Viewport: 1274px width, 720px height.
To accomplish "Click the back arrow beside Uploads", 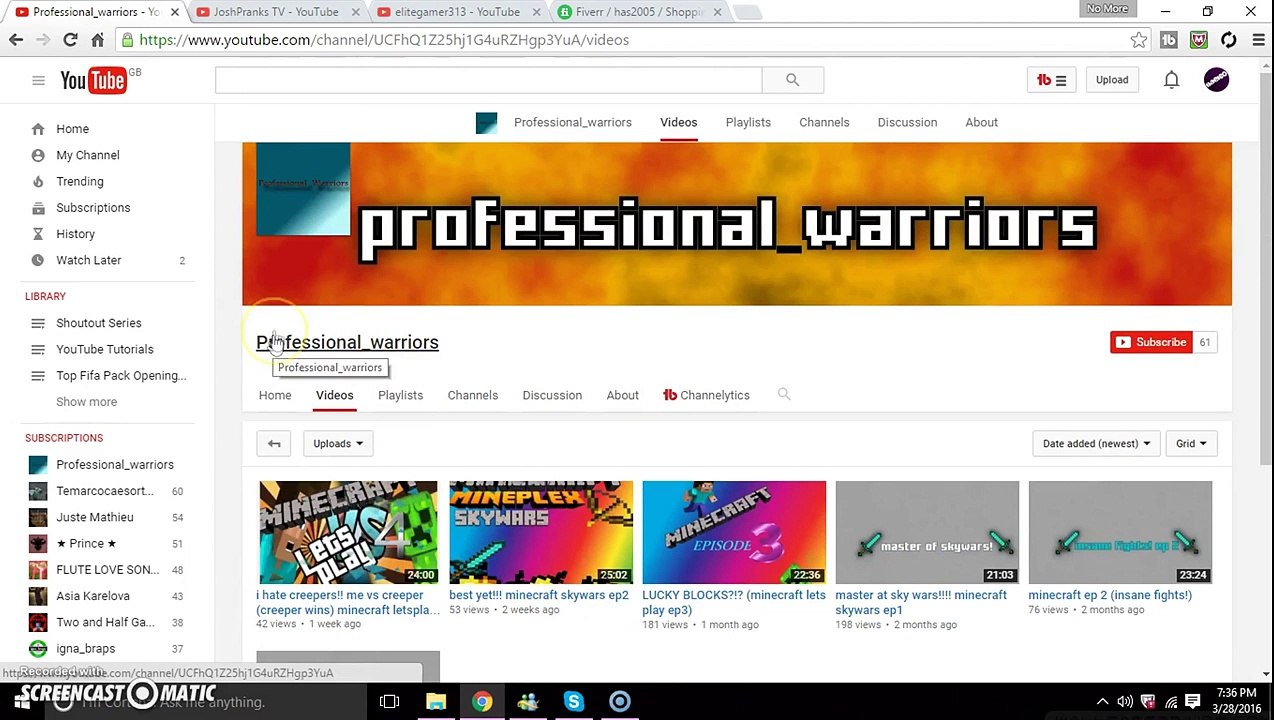I will click(274, 443).
